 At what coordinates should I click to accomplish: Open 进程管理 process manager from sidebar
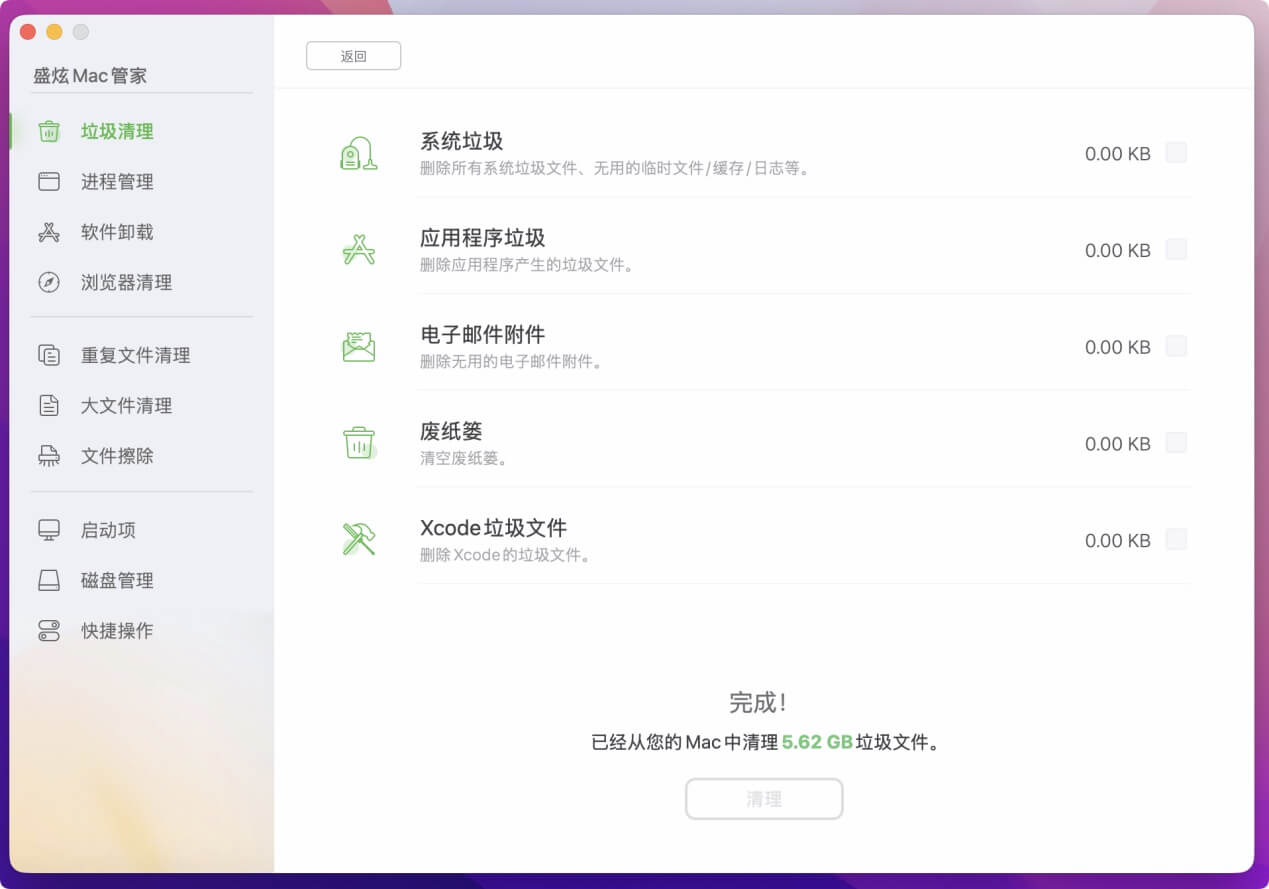(115, 182)
